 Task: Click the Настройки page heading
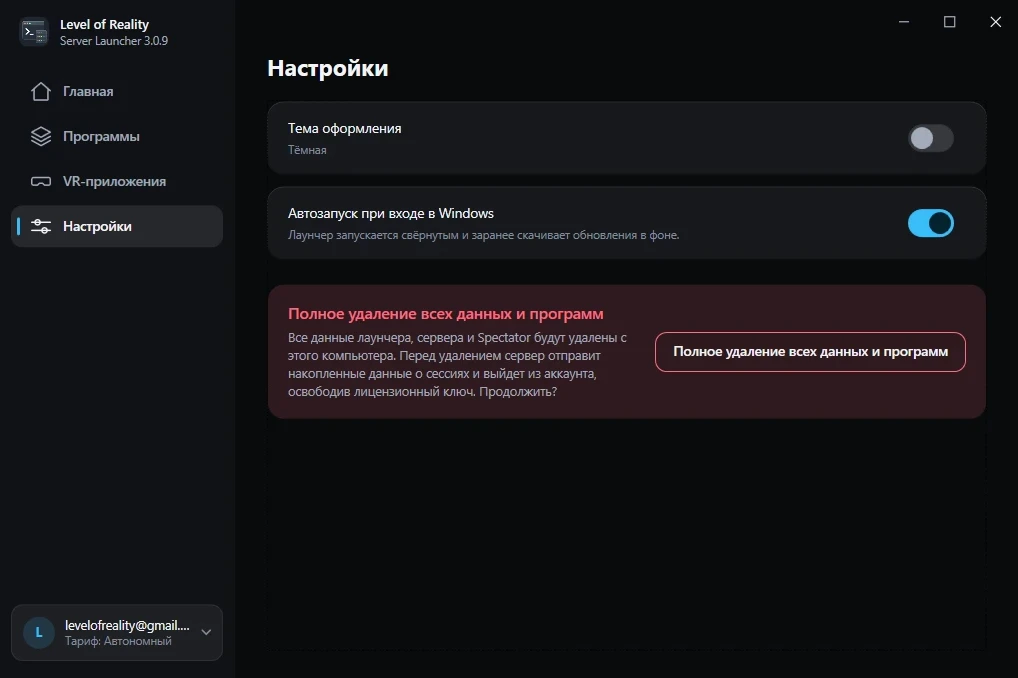pyautogui.click(x=328, y=68)
